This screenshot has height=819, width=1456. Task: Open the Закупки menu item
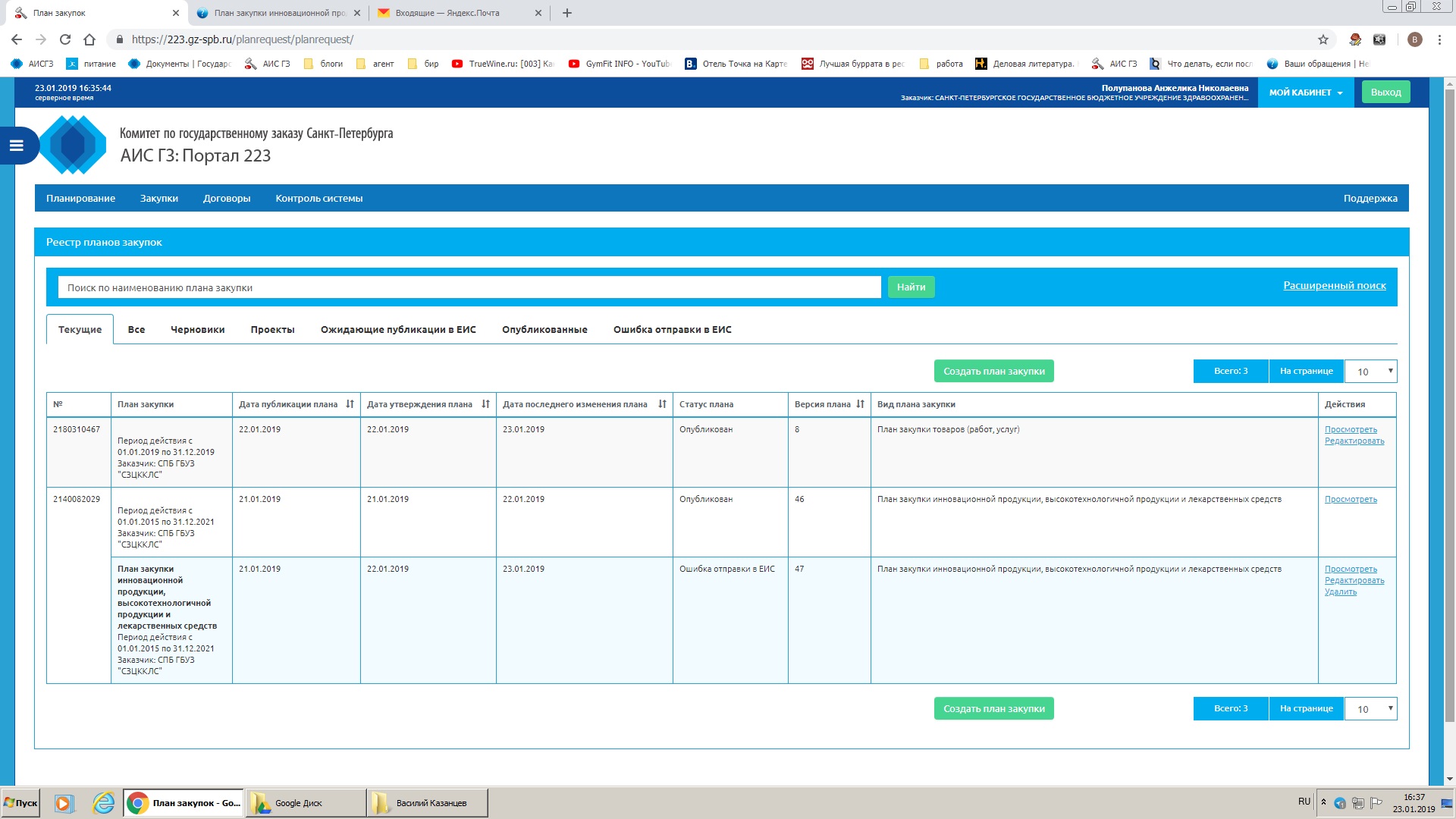click(x=159, y=199)
